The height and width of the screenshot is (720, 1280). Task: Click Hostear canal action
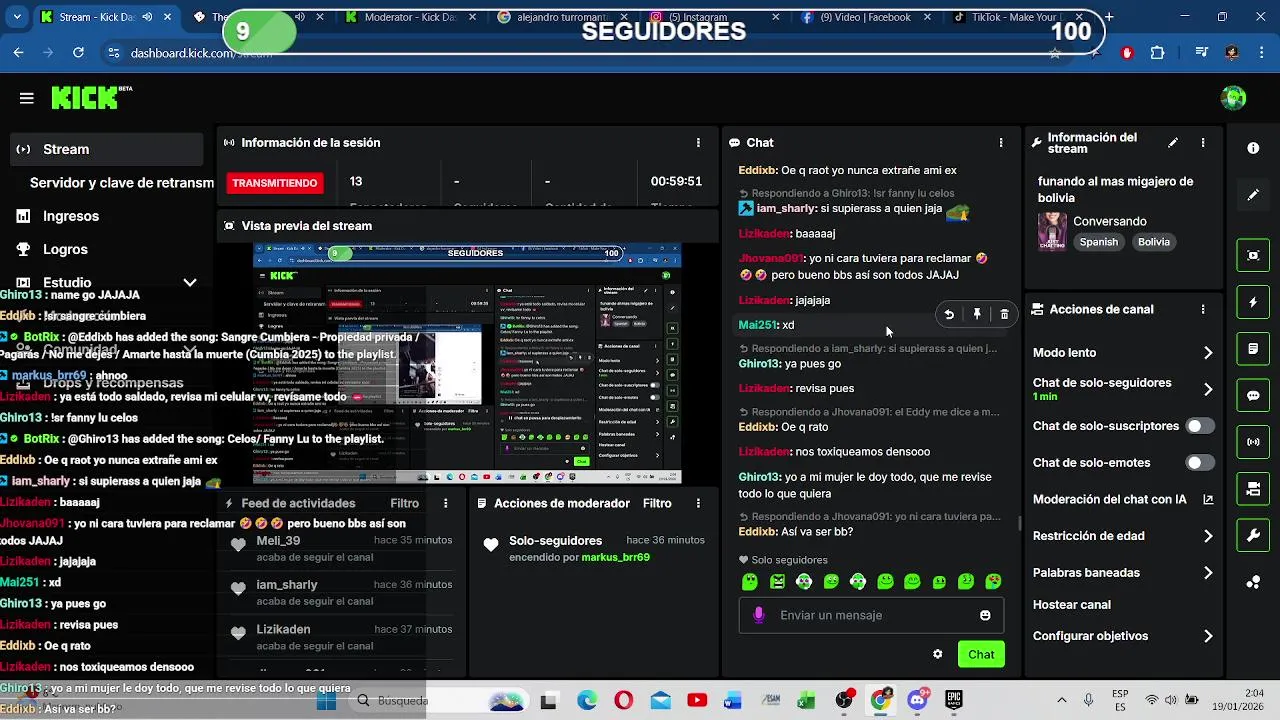click(1071, 605)
